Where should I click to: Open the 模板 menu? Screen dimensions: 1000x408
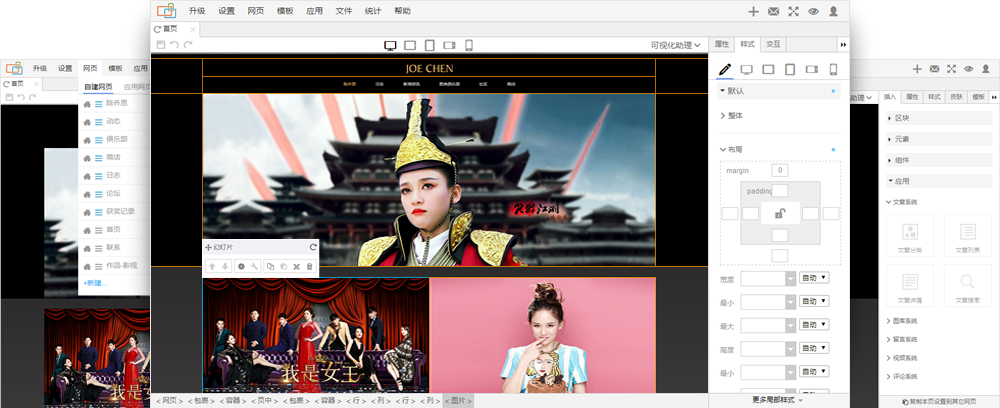(285, 11)
